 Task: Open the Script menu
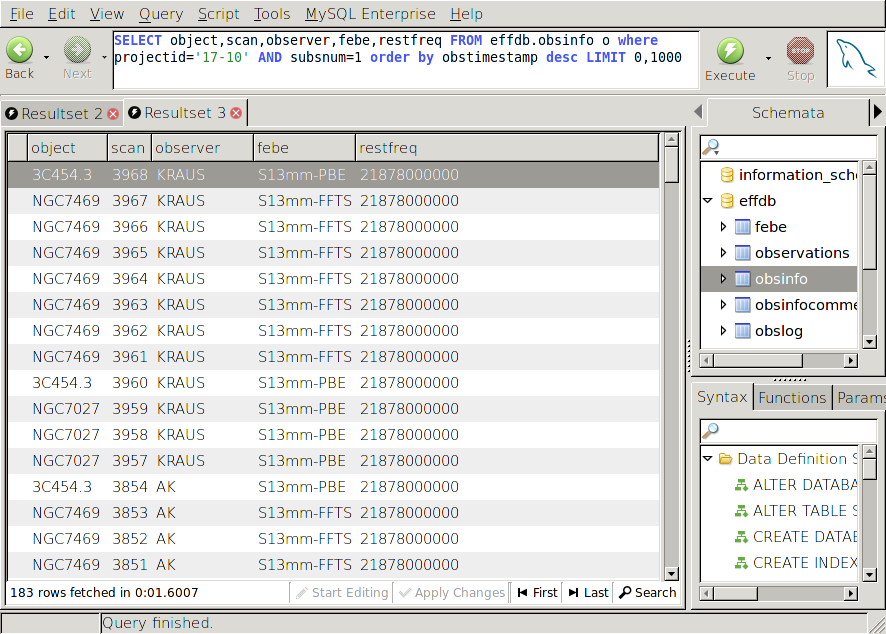tap(219, 14)
